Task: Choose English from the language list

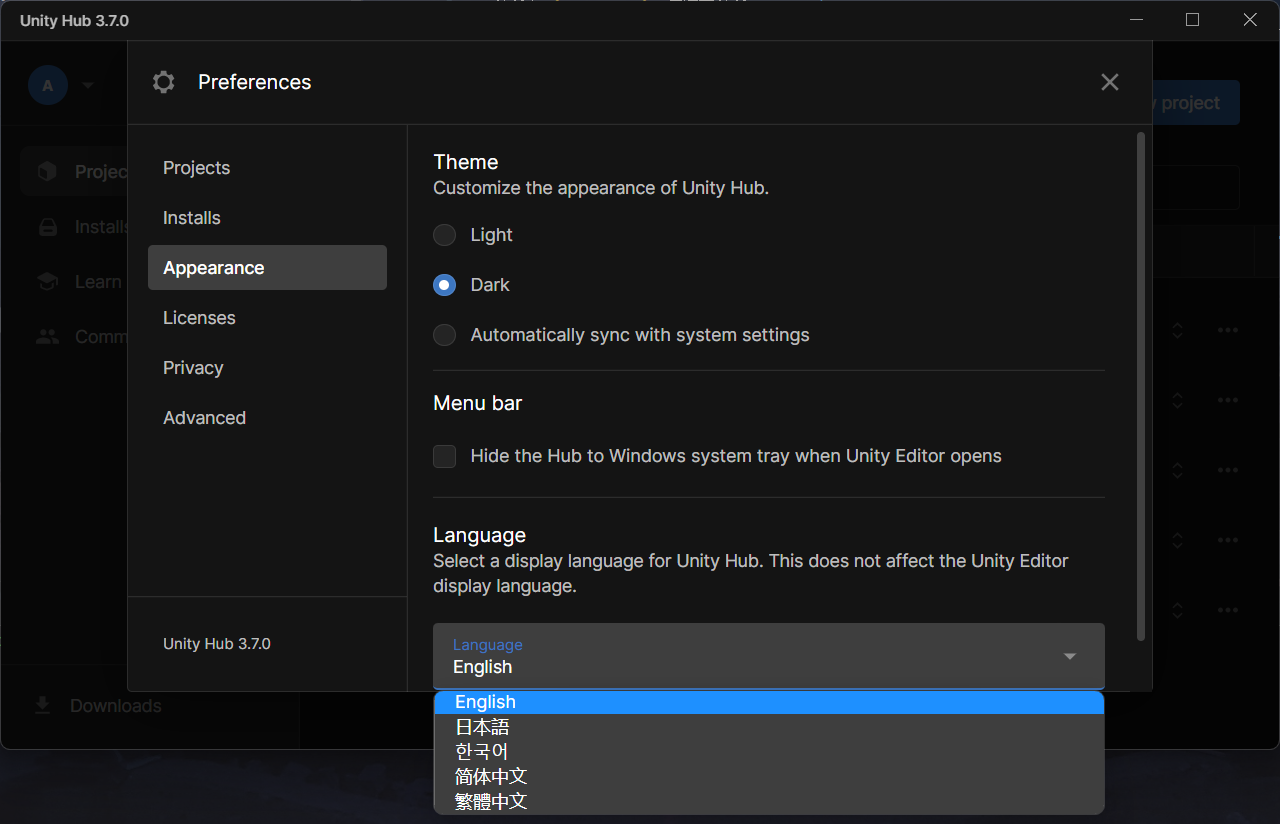Action: [769, 702]
